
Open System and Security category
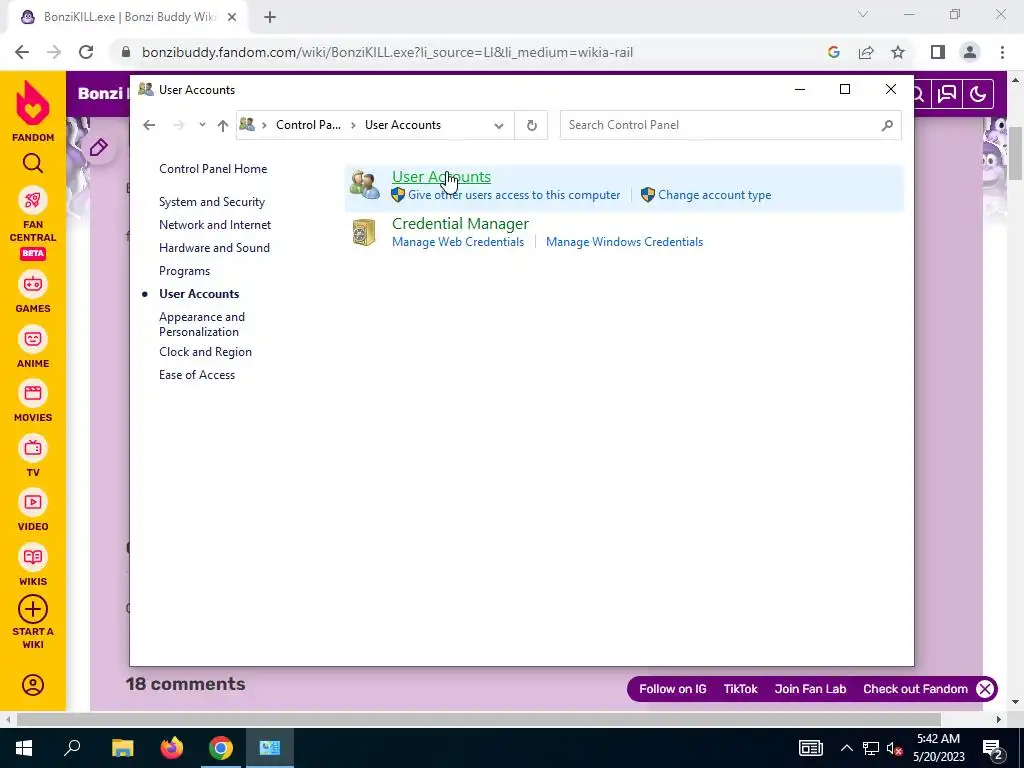(212, 202)
